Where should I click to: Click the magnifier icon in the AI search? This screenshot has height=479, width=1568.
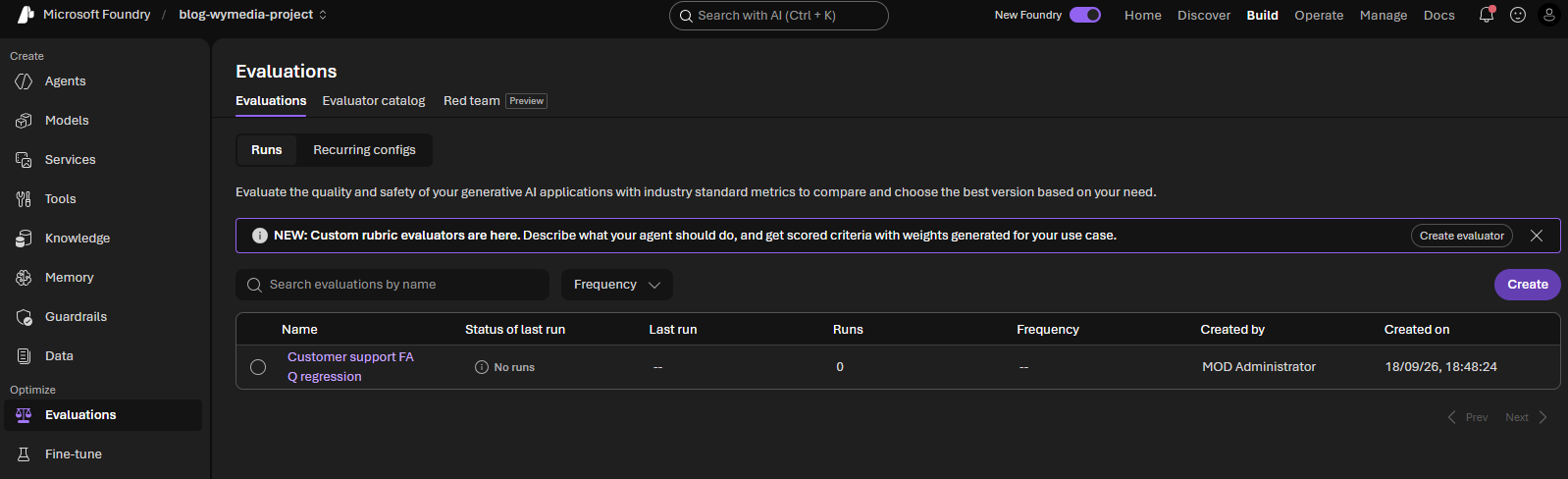tap(686, 16)
